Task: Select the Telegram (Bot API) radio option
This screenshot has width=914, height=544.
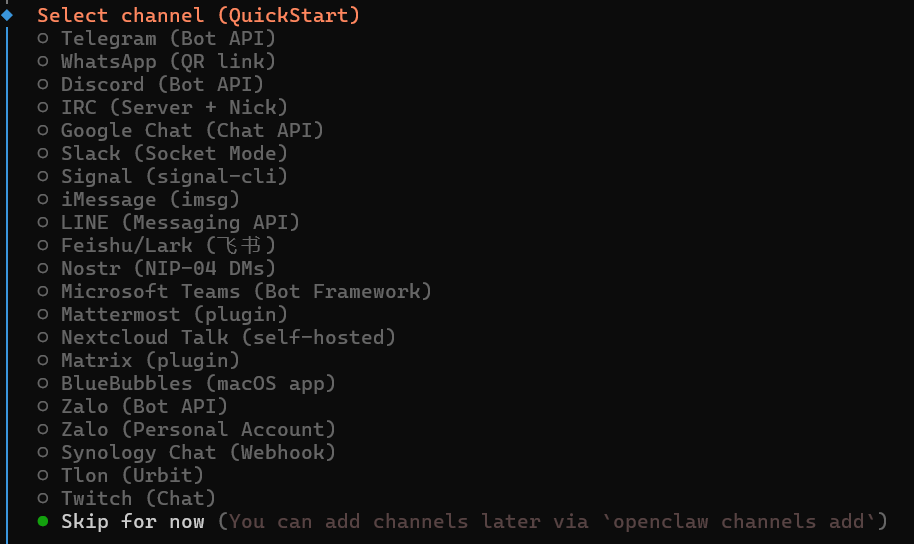Action: coord(167,39)
